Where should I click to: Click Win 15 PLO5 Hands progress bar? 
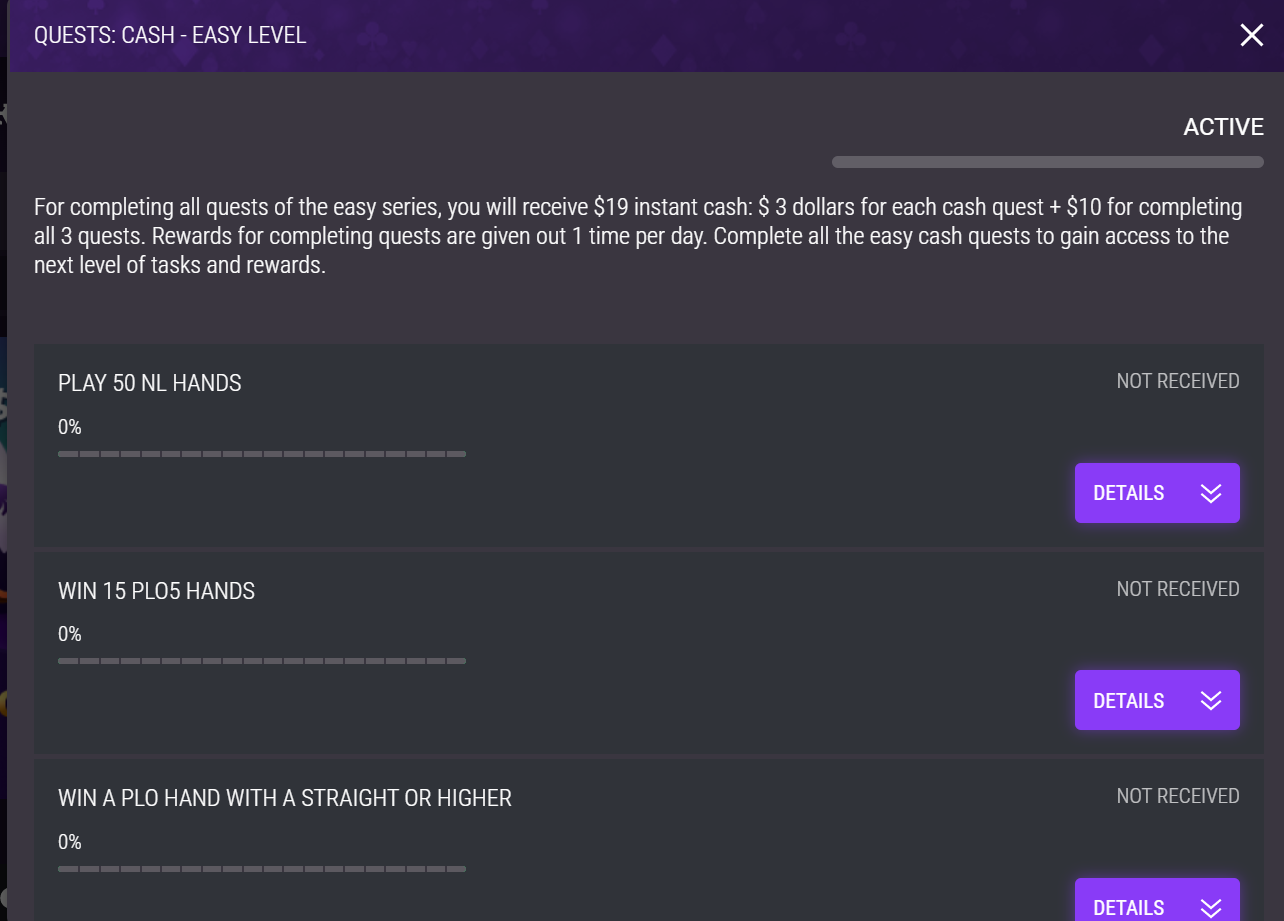coord(262,661)
